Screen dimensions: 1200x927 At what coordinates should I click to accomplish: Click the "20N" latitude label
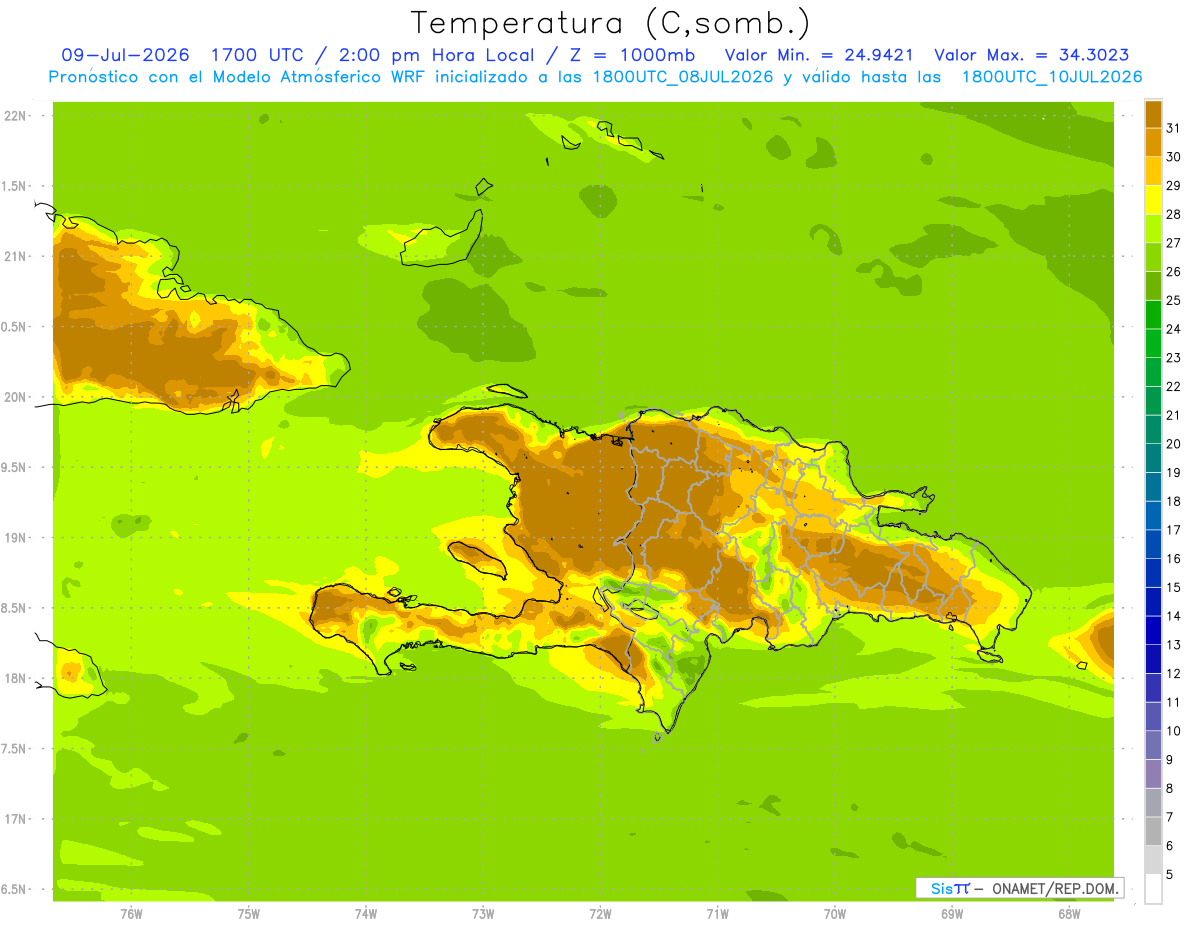pos(15,397)
